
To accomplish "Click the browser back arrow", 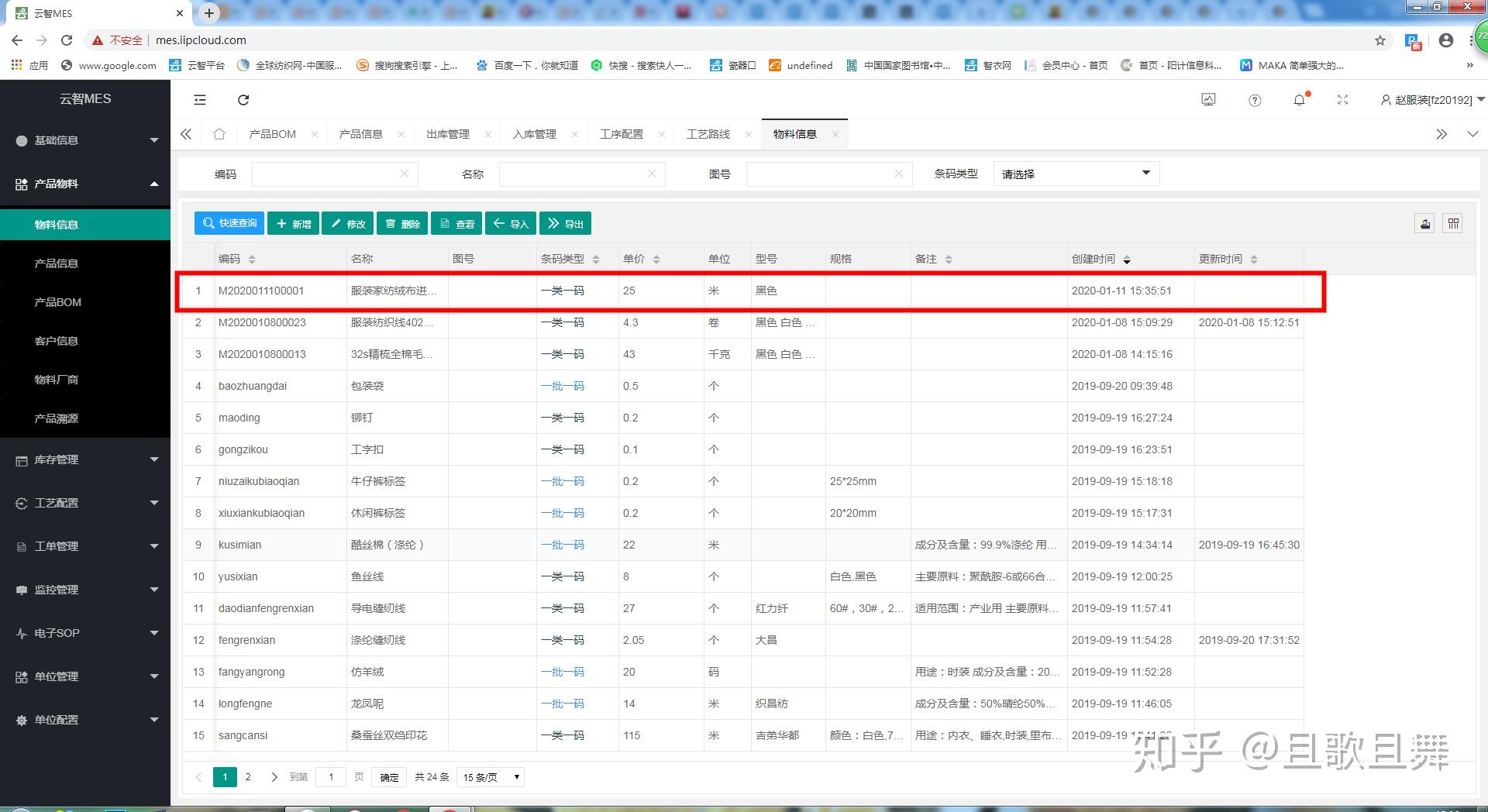I will [x=17, y=40].
